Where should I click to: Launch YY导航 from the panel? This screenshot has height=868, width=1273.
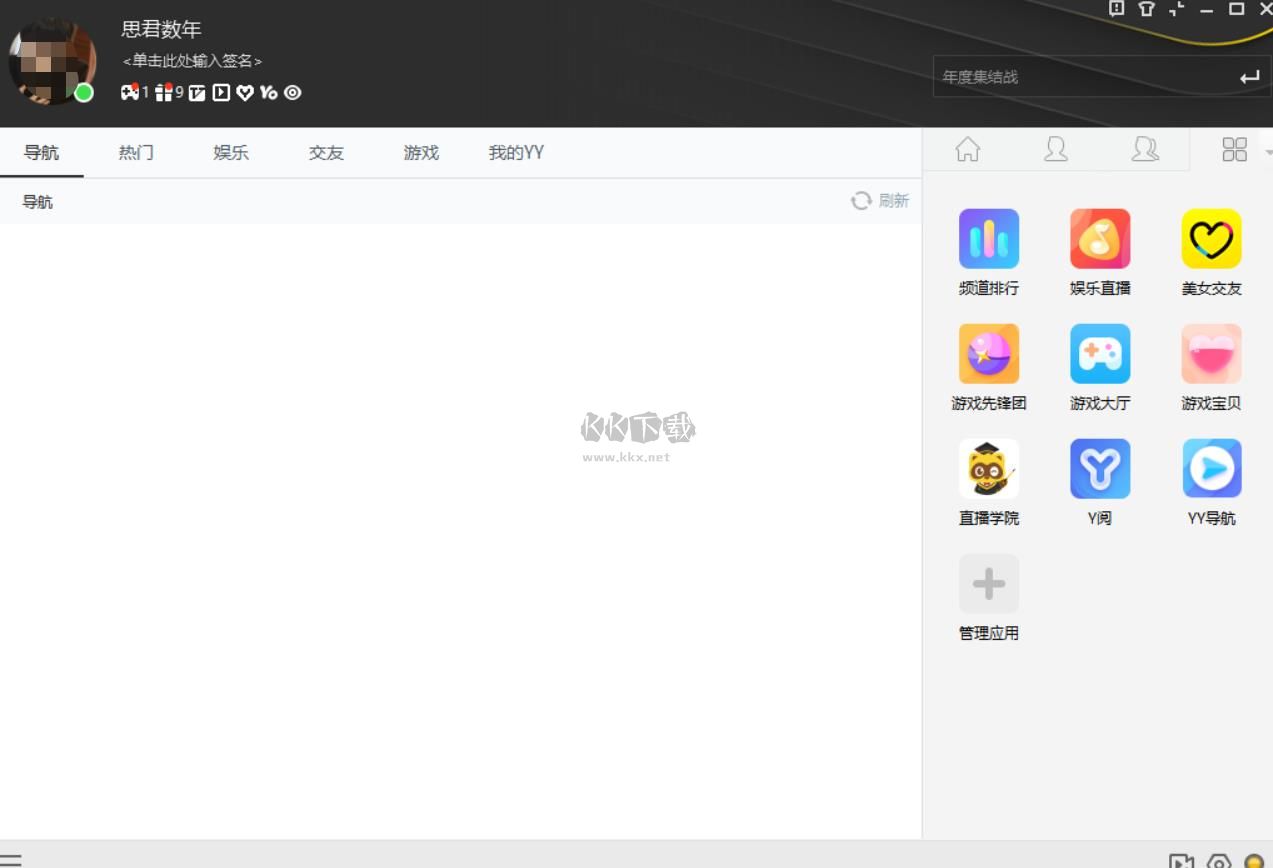[1210, 468]
